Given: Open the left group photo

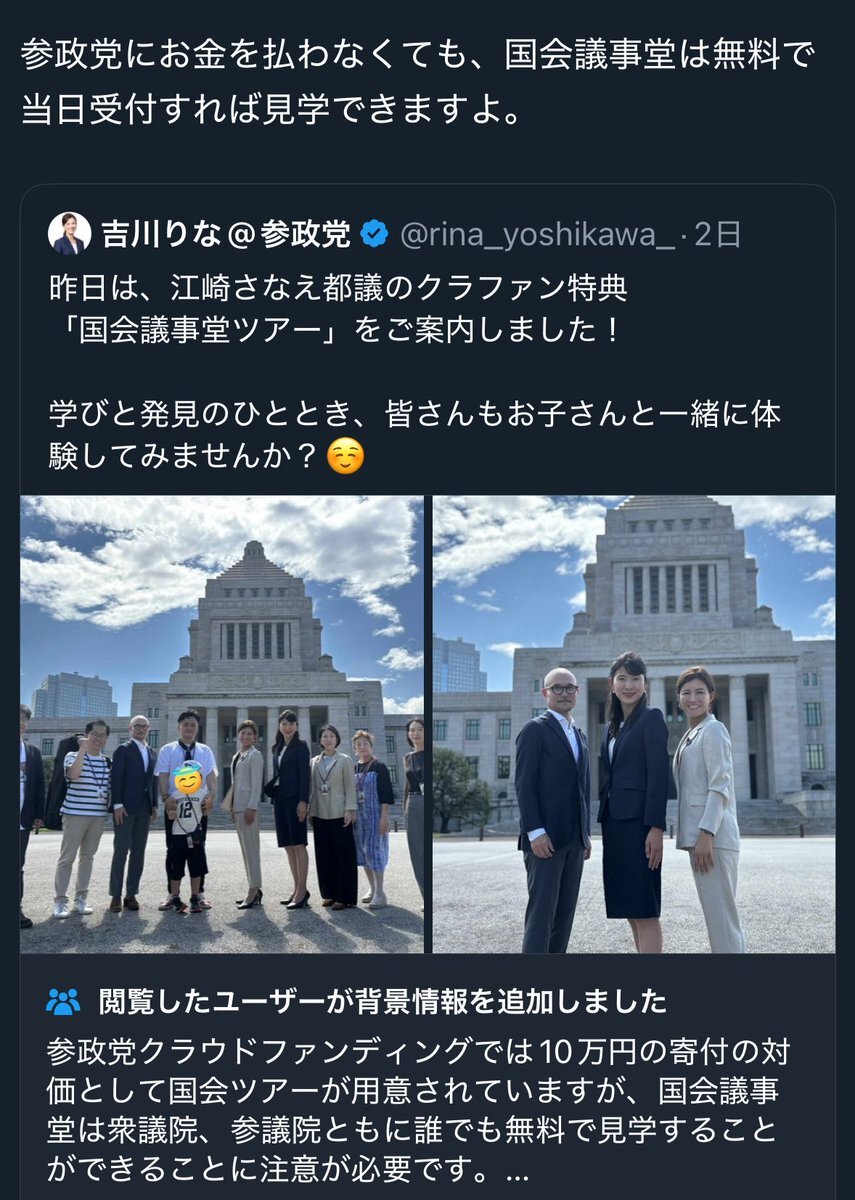Looking at the screenshot, I should [221, 724].
